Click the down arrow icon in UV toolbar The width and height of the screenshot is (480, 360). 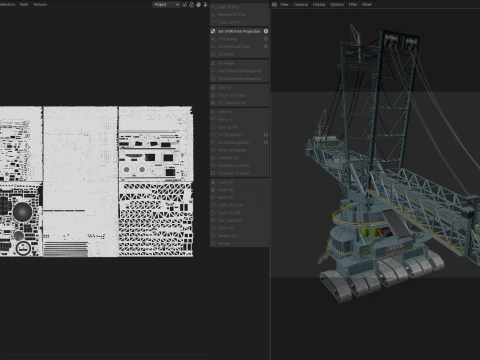[x=205, y=5]
